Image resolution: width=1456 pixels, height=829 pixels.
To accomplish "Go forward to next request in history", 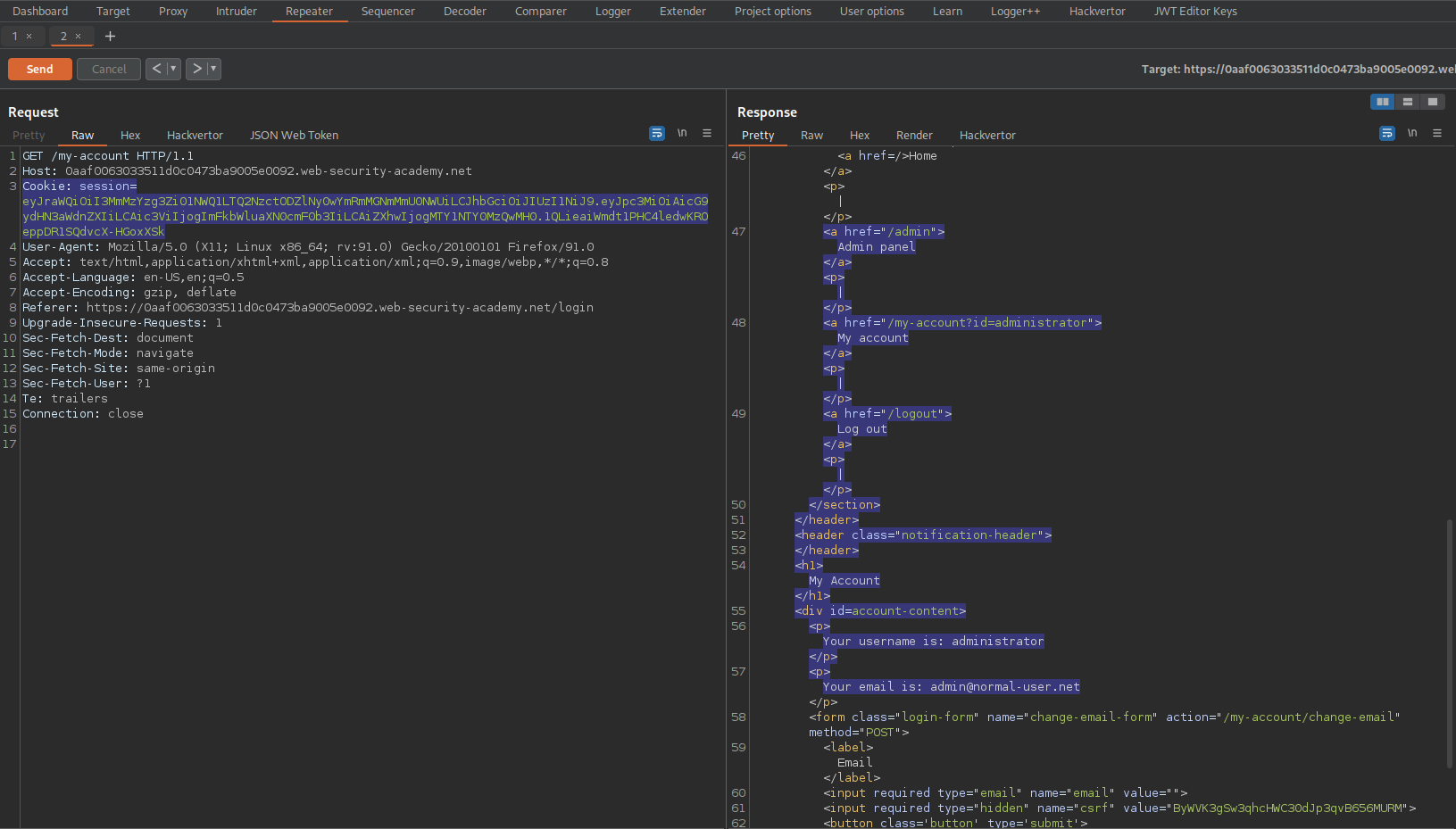I will pos(196,69).
